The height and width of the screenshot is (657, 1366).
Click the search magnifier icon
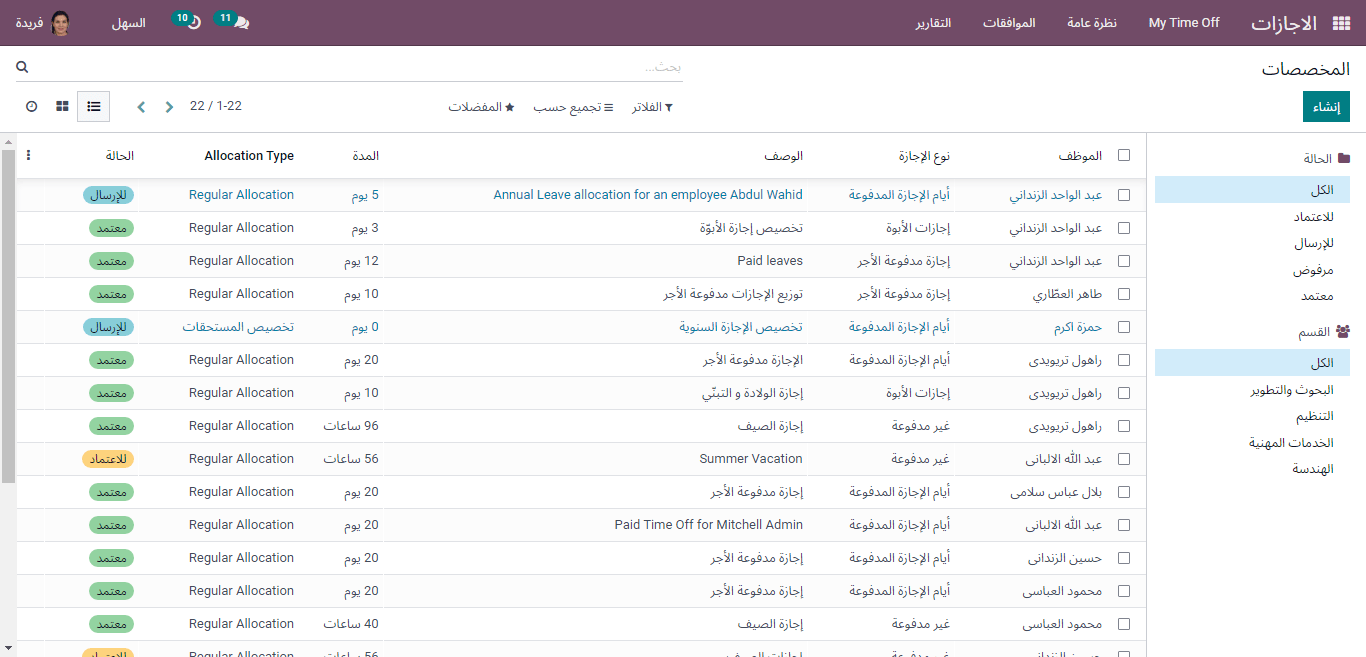pyautogui.click(x=22, y=67)
